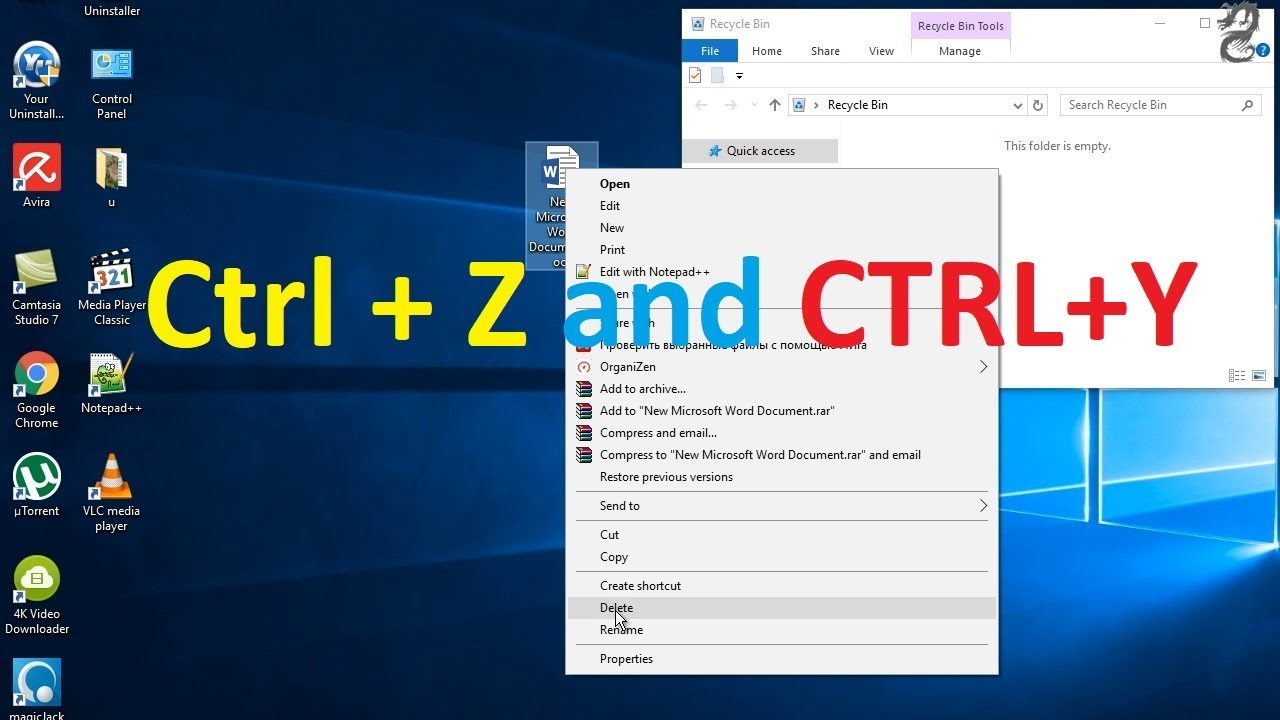Choose Add to archive... entry

pyautogui.click(x=782, y=389)
